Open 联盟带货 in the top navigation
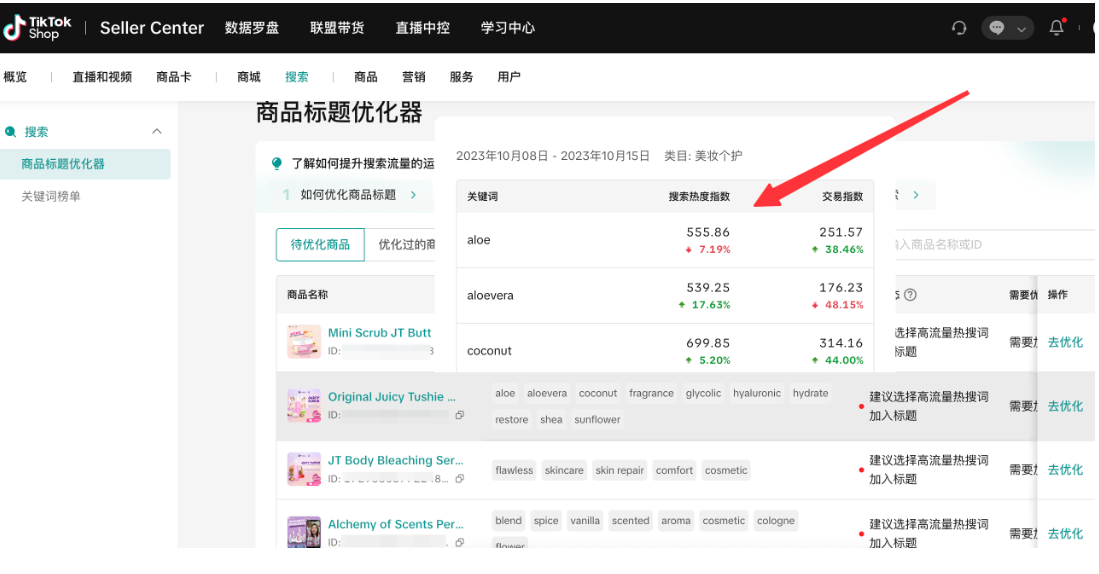Viewport: 1099px width, 574px height. pos(337,28)
